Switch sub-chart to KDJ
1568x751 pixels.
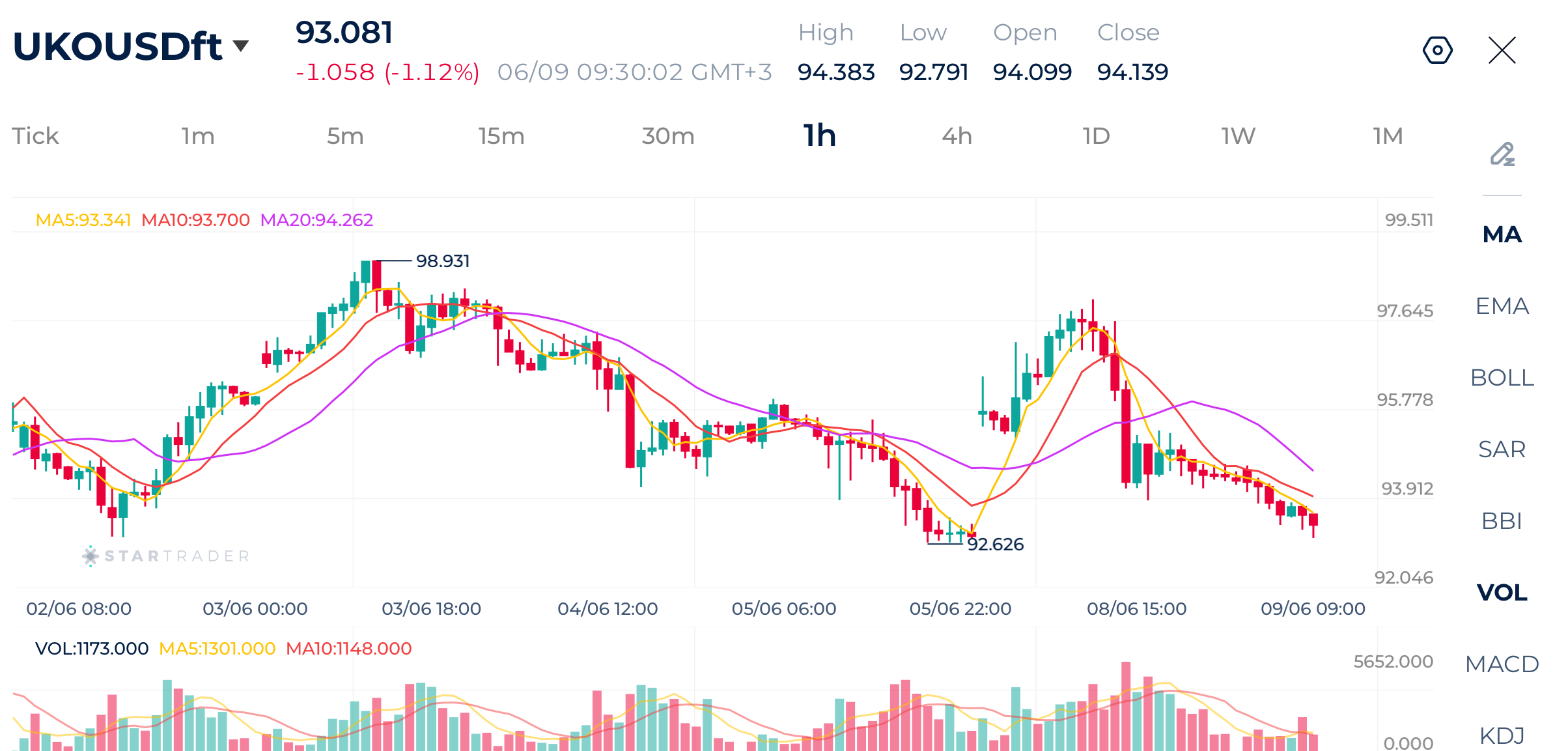click(1502, 736)
